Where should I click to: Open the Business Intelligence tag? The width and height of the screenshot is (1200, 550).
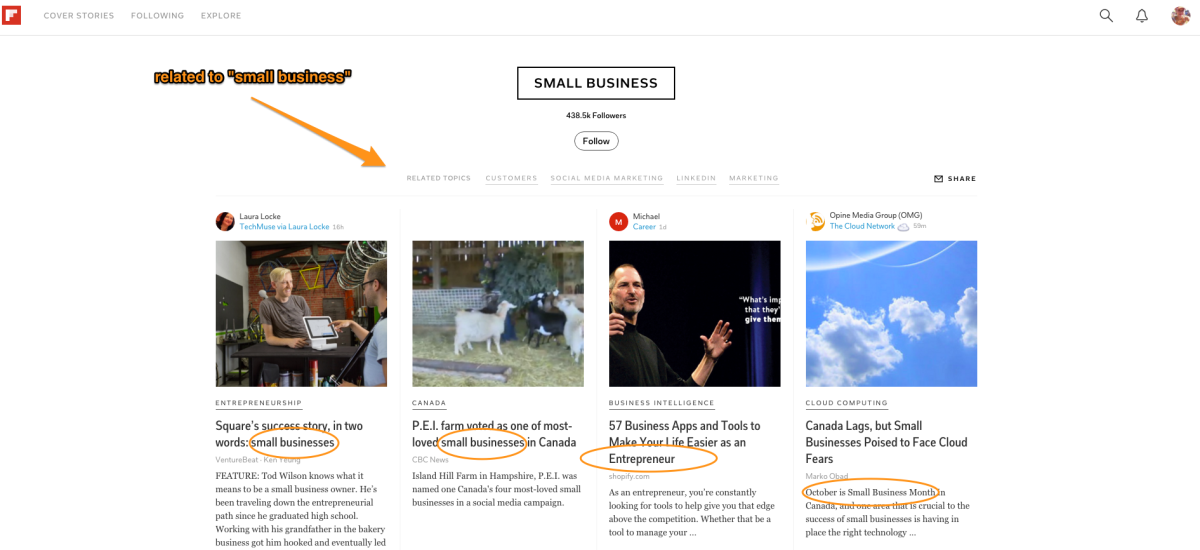(661, 403)
